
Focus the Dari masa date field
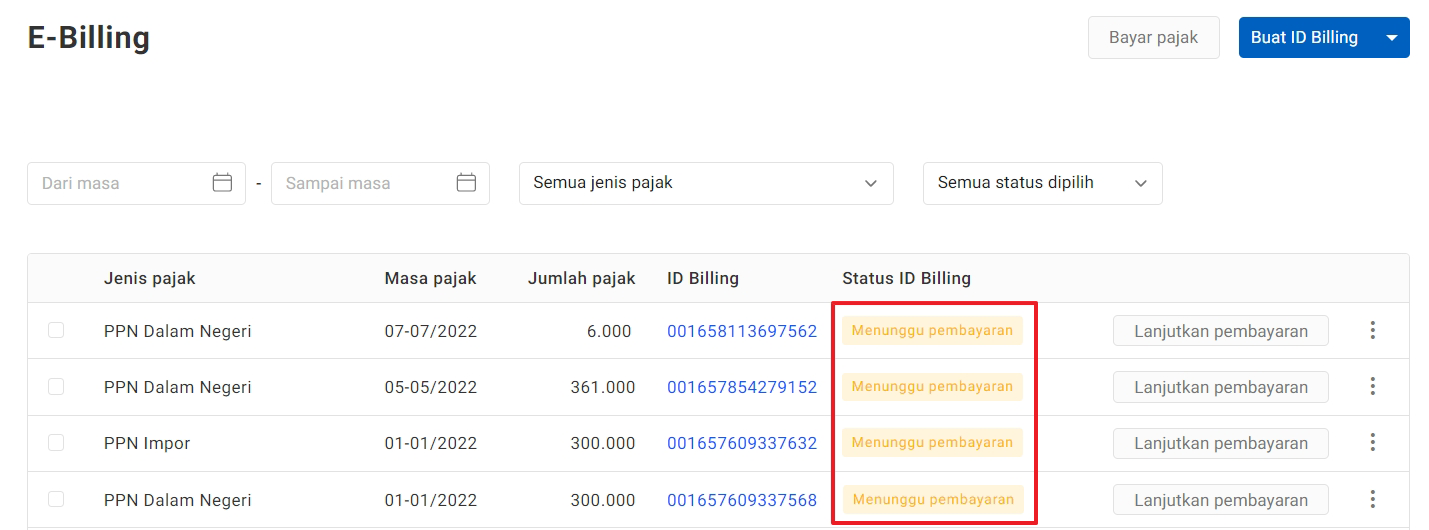[x=120, y=183]
